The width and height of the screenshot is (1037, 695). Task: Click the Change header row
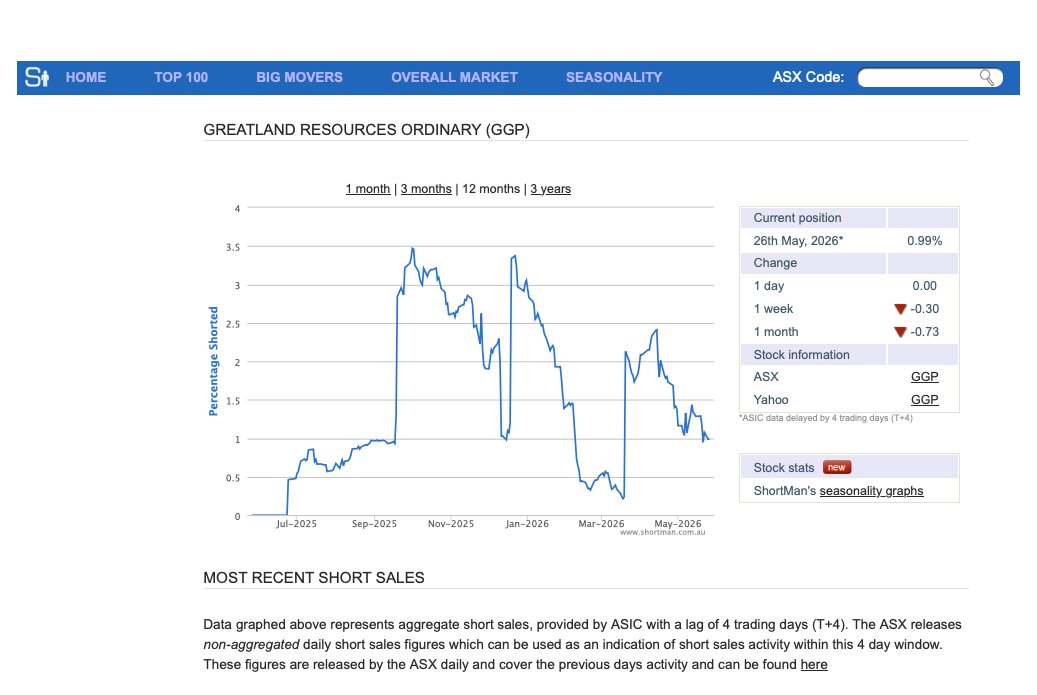[x=849, y=263]
